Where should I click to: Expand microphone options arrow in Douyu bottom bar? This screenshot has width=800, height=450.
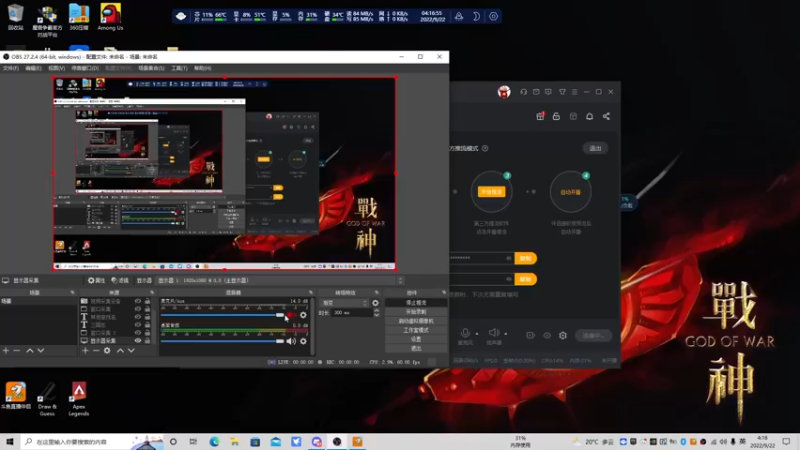pyautogui.click(x=477, y=334)
